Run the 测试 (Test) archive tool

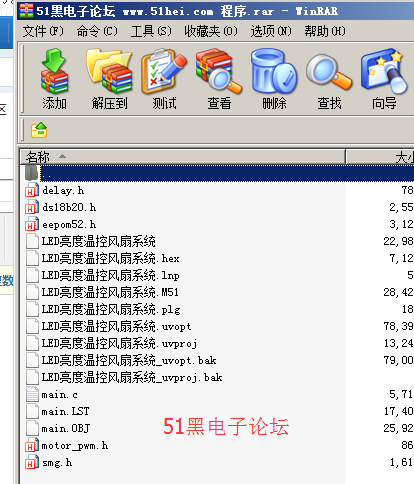tap(164, 79)
